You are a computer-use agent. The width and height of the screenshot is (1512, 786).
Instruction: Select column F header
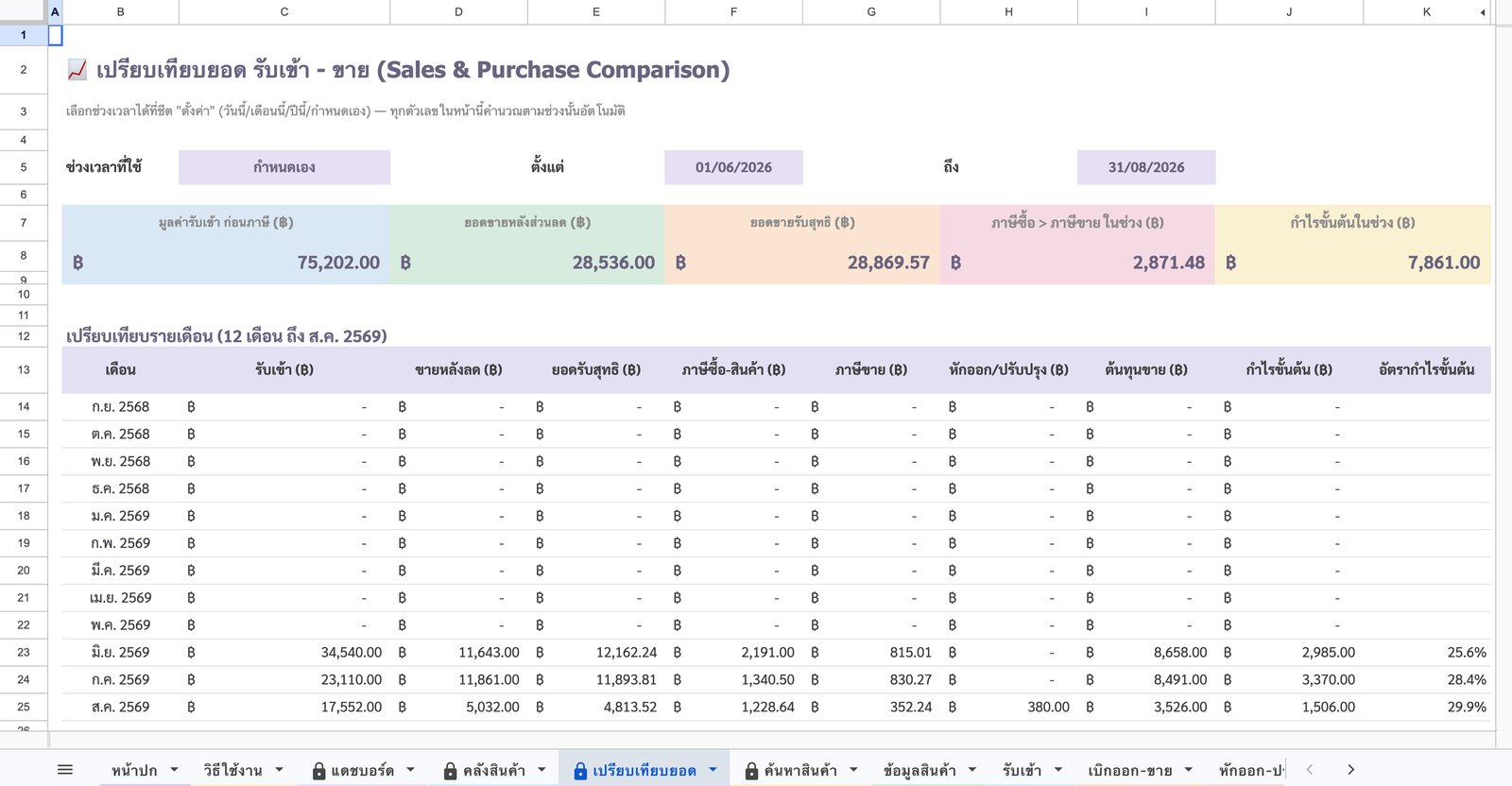click(733, 11)
